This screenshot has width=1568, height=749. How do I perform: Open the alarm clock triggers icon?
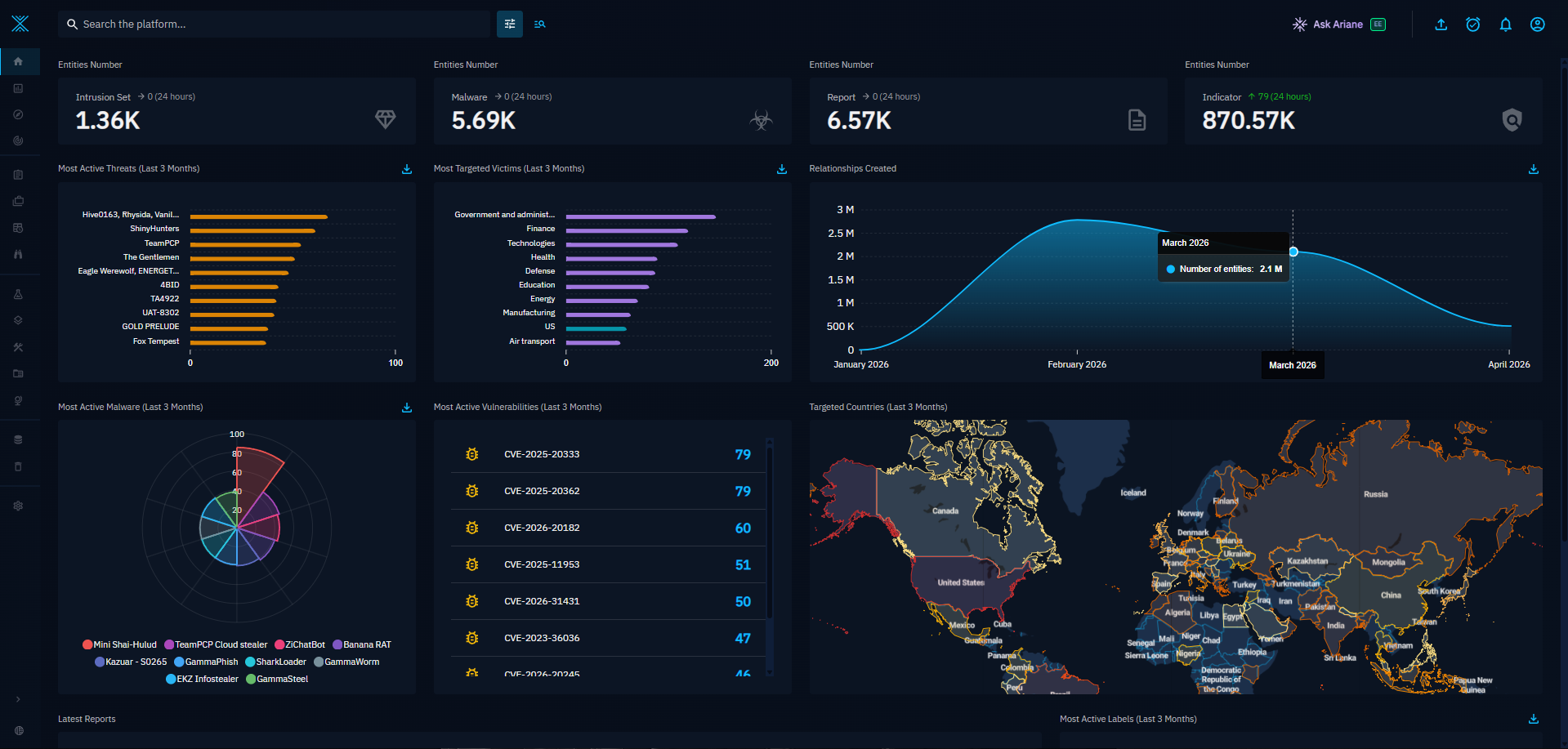(x=1473, y=25)
